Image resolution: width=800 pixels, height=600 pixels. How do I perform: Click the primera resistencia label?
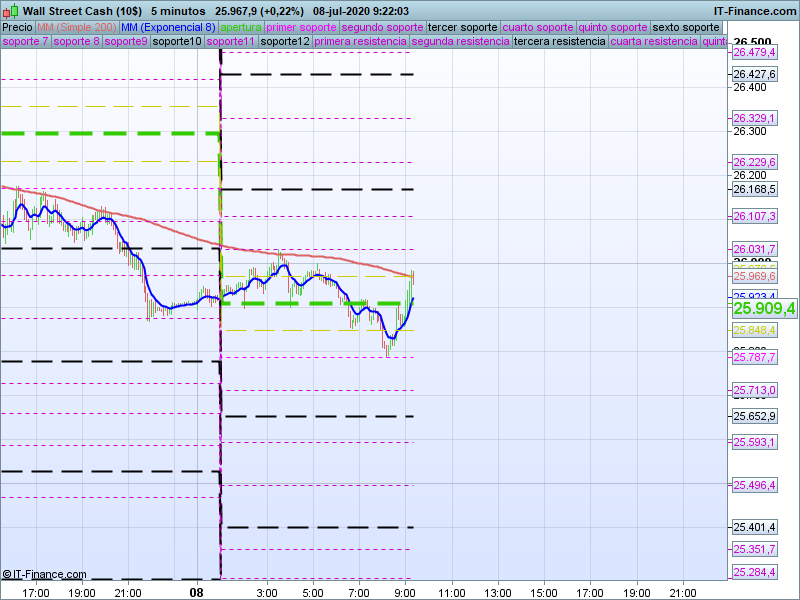[x=360, y=42]
